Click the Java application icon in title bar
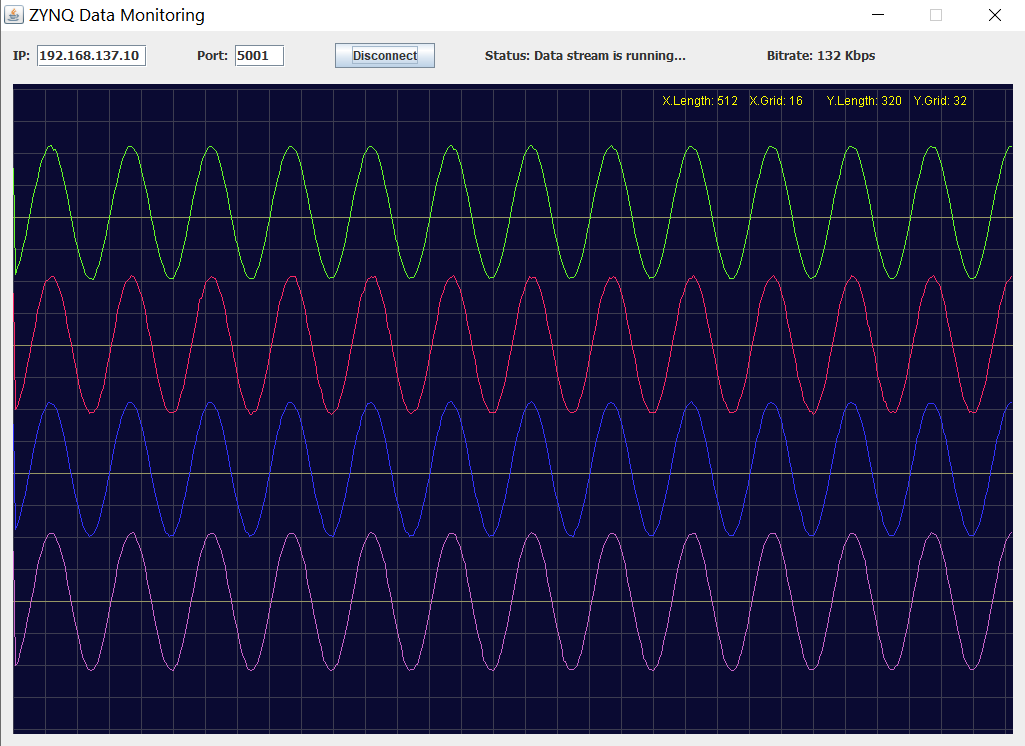 13,14
